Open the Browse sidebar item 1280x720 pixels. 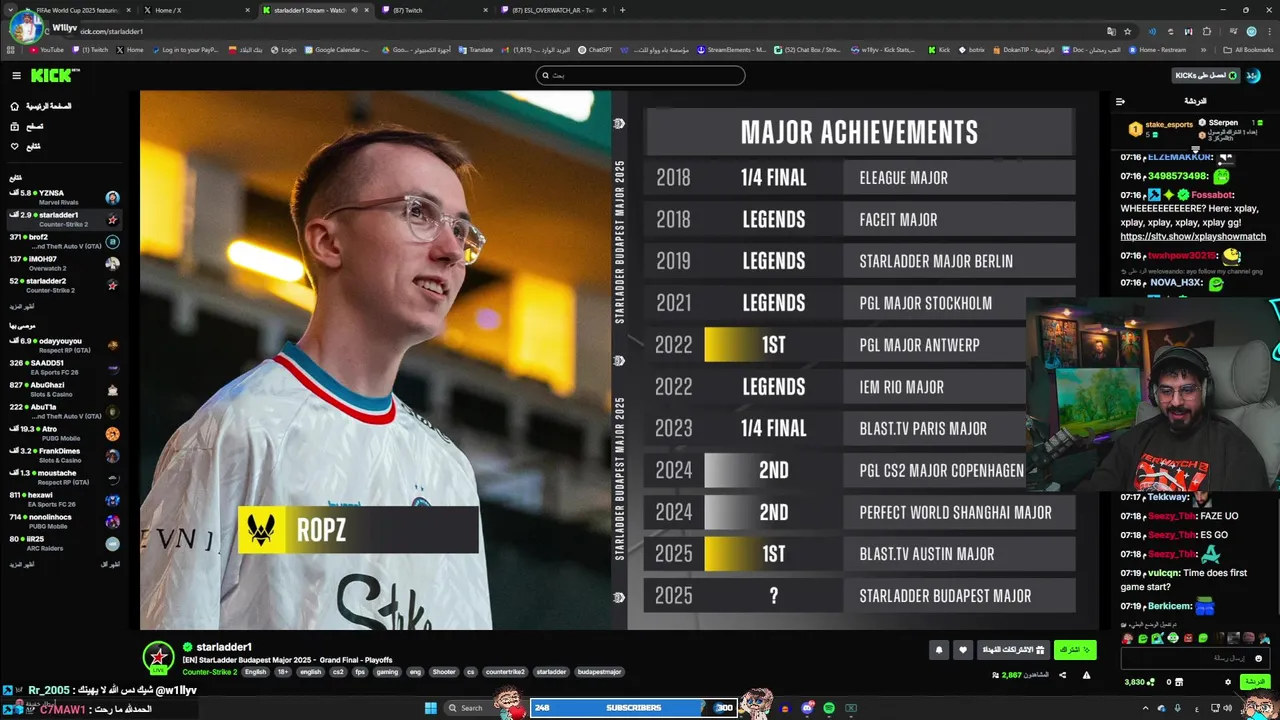pyautogui.click(x=27, y=126)
